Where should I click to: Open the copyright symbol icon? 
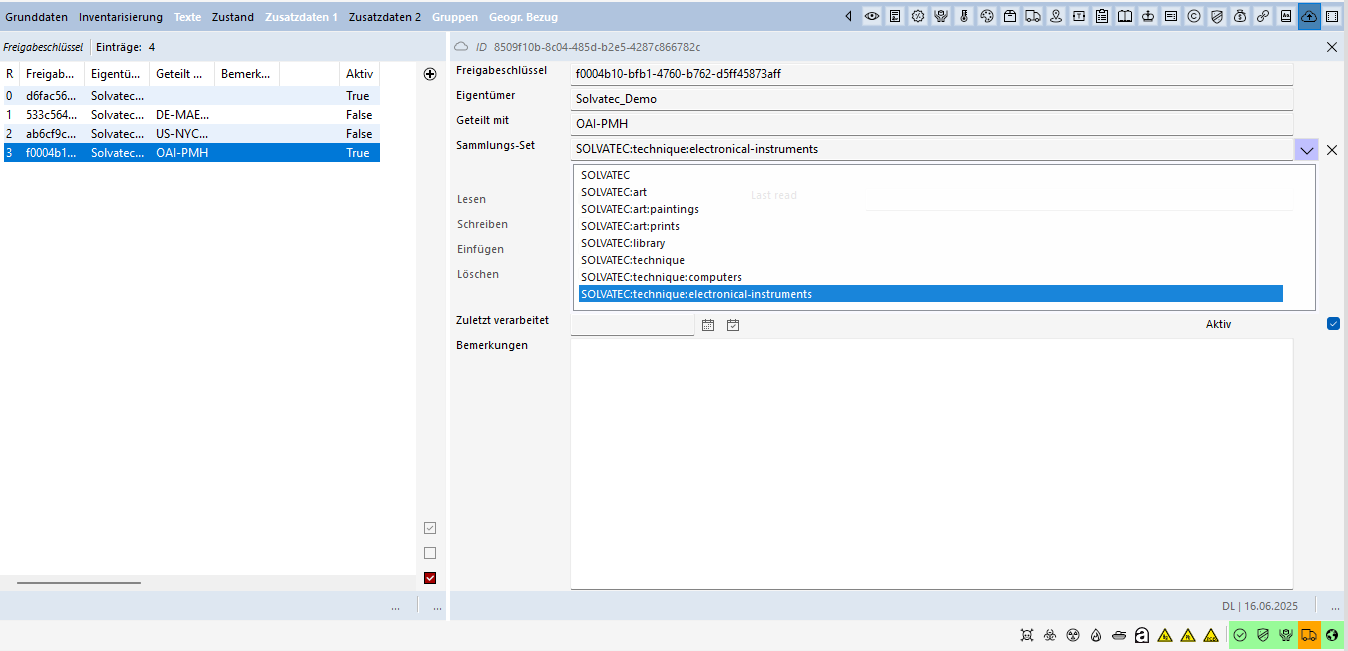pyautogui.click(x=1194, y=16)
